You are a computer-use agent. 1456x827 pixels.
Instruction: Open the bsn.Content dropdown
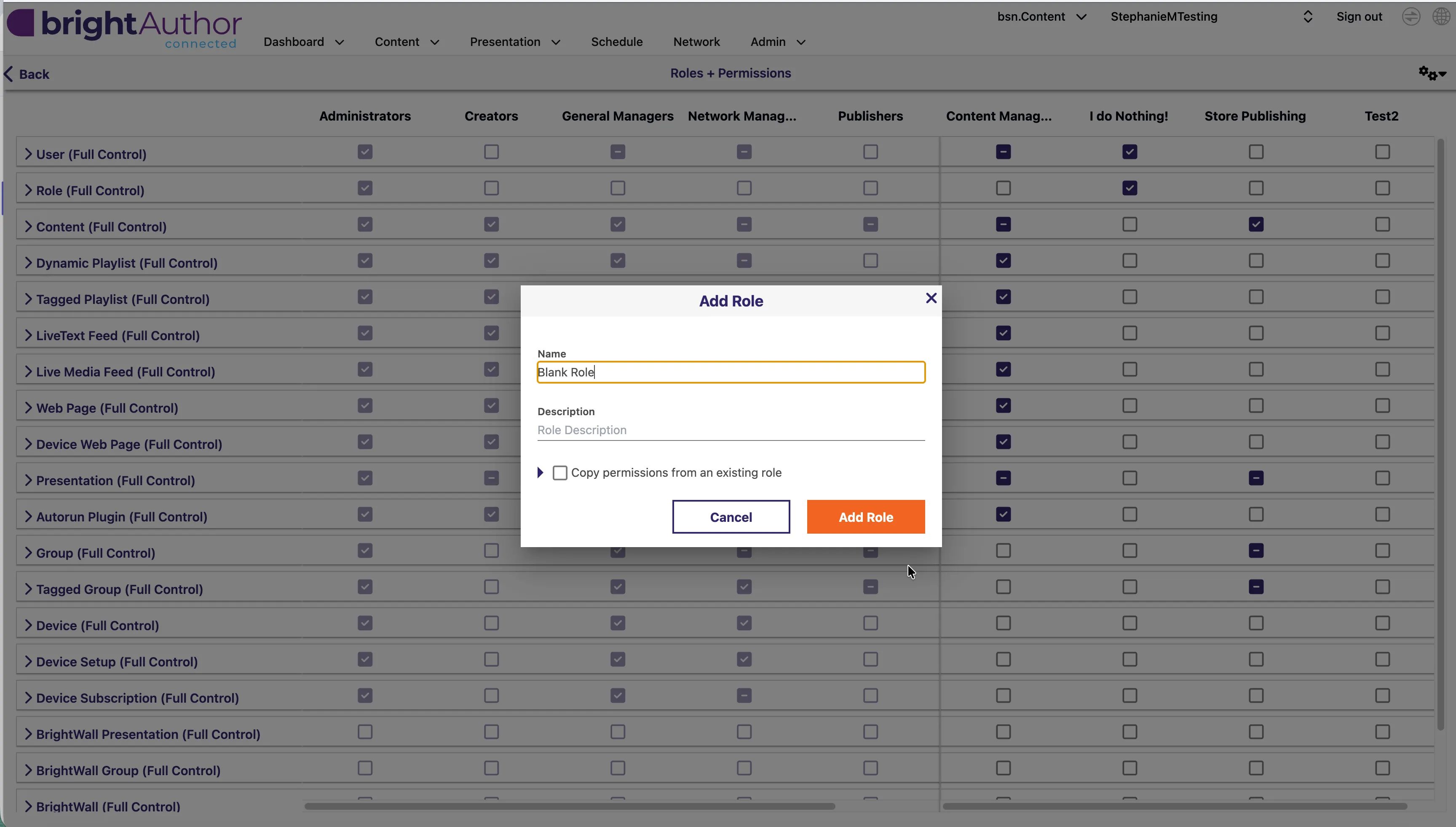tap(1041, 16)
